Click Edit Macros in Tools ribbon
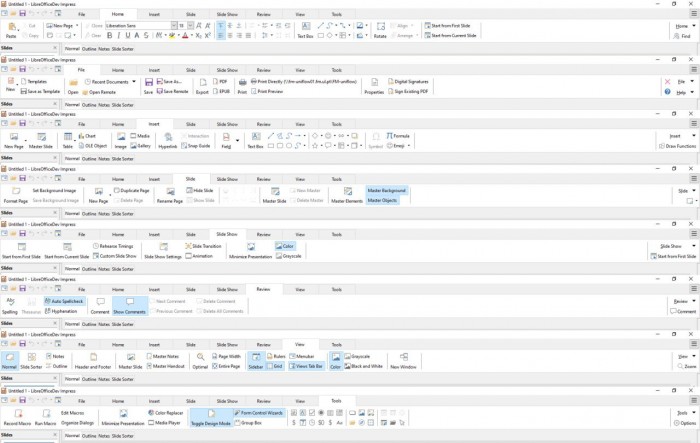Image resolution: width=700 pixels, height=443 pixels. [x=72, y=413]
